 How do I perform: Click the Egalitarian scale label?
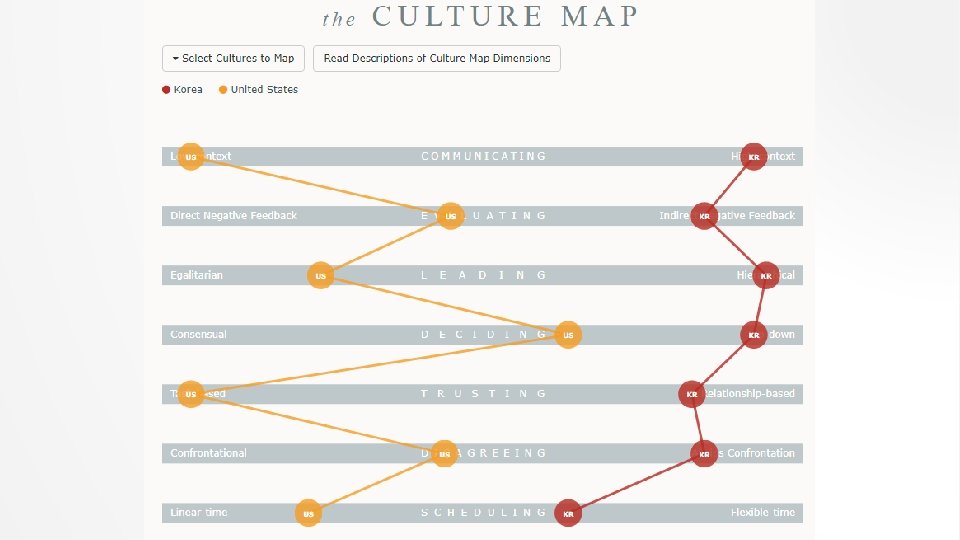(196, 275)
